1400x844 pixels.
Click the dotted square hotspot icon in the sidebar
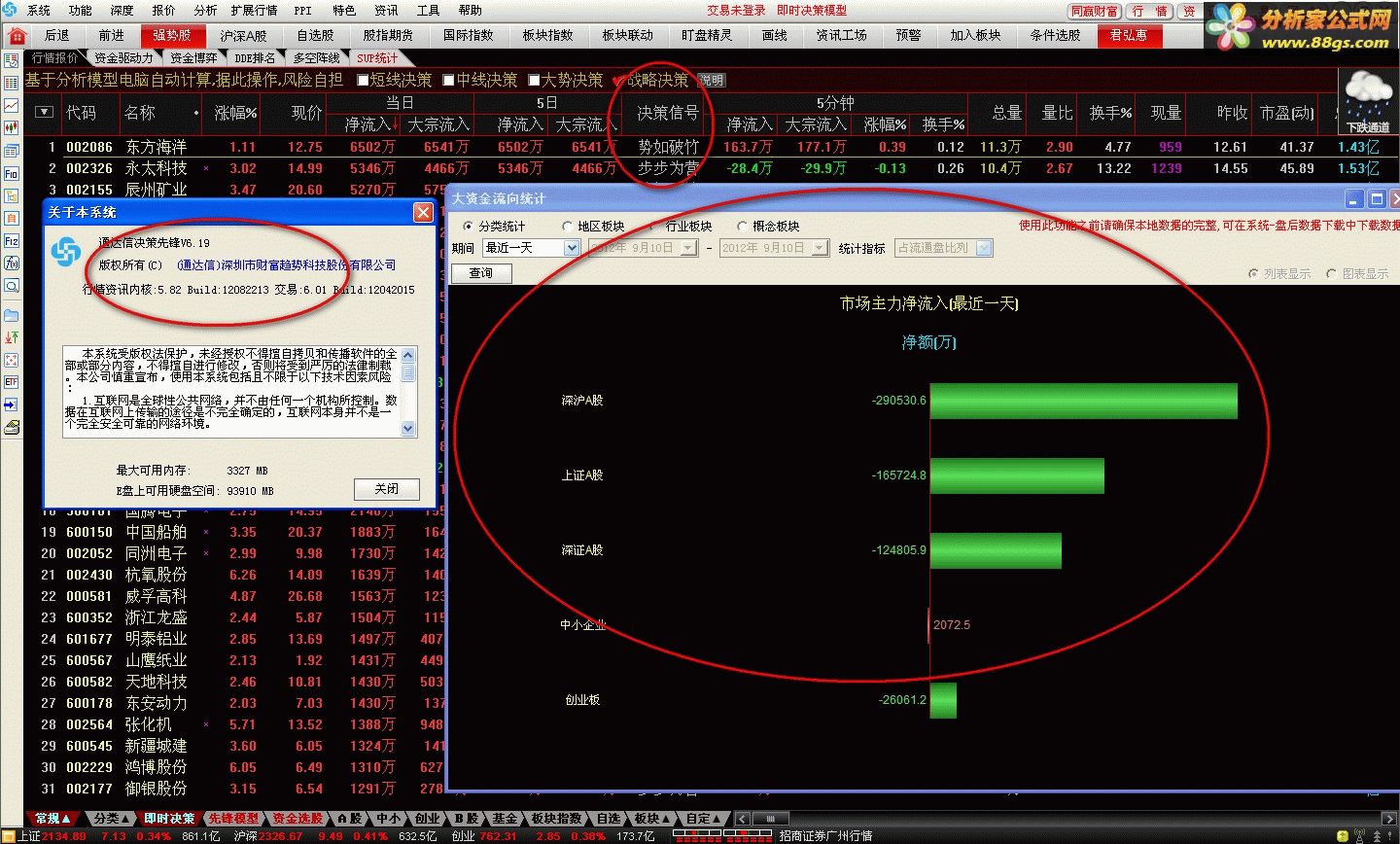coord(12,360)
